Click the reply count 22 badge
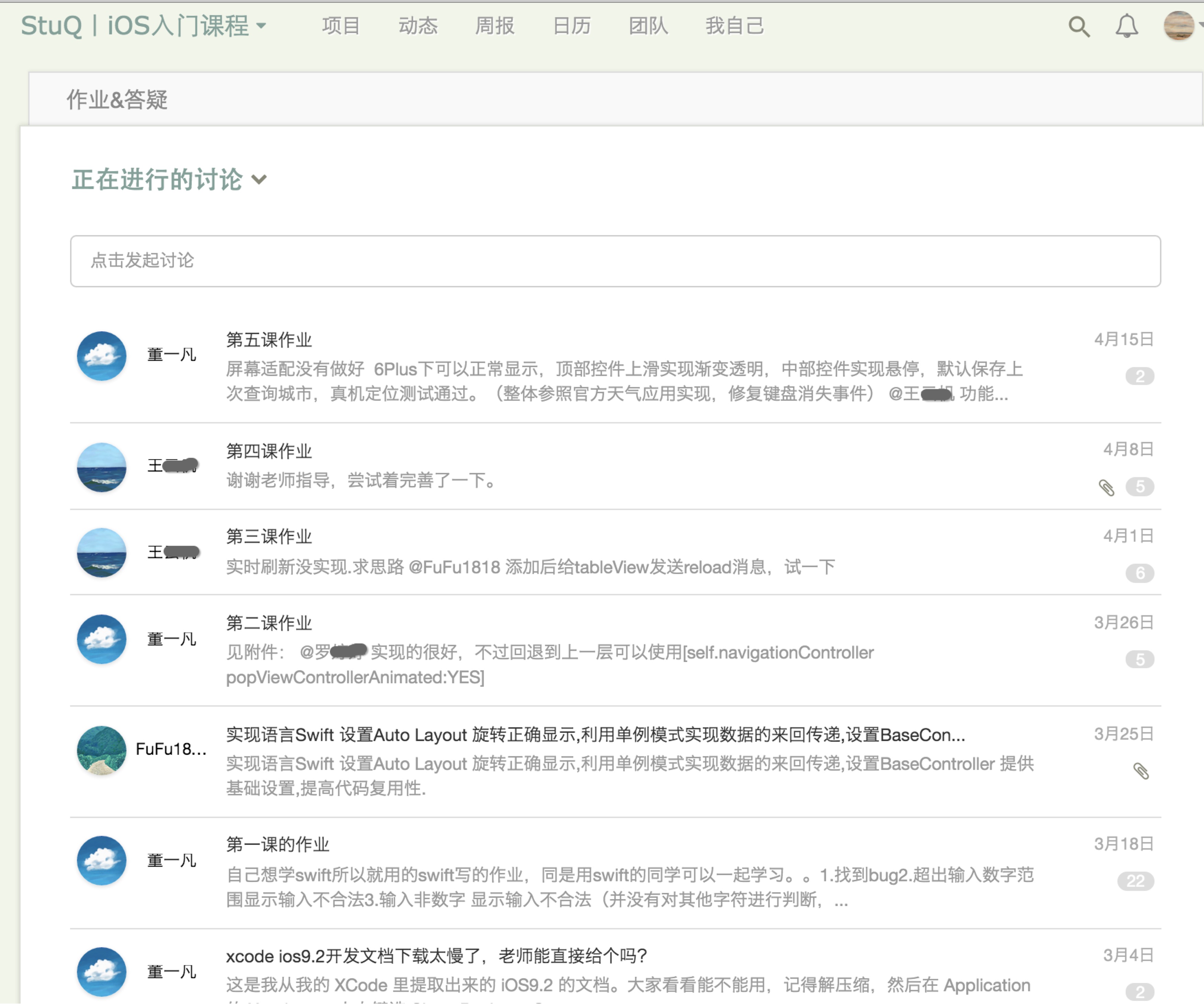The height and width of the screenshot is (1005, 1204). (x=1135, y=881)
